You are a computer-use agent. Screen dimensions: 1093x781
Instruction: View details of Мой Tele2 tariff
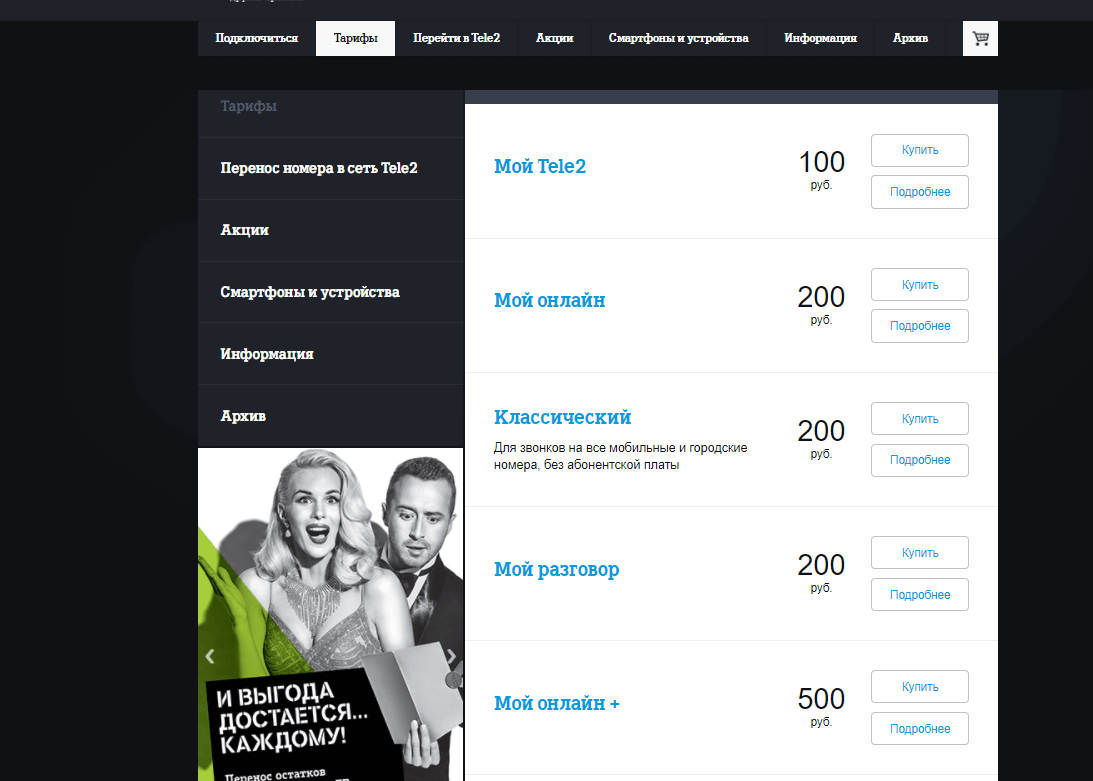[x=919, y=192]
